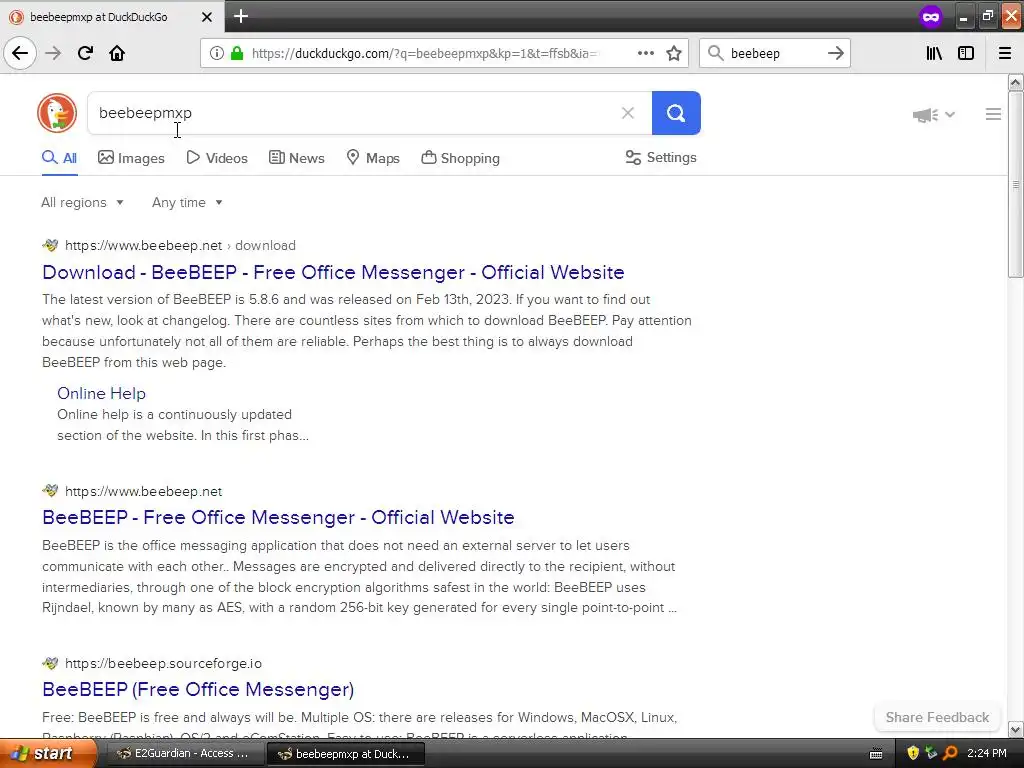The width and height of the screenshot is (1024, 768).
Task: Click the green padlock security icon
Action: (237, 53)
